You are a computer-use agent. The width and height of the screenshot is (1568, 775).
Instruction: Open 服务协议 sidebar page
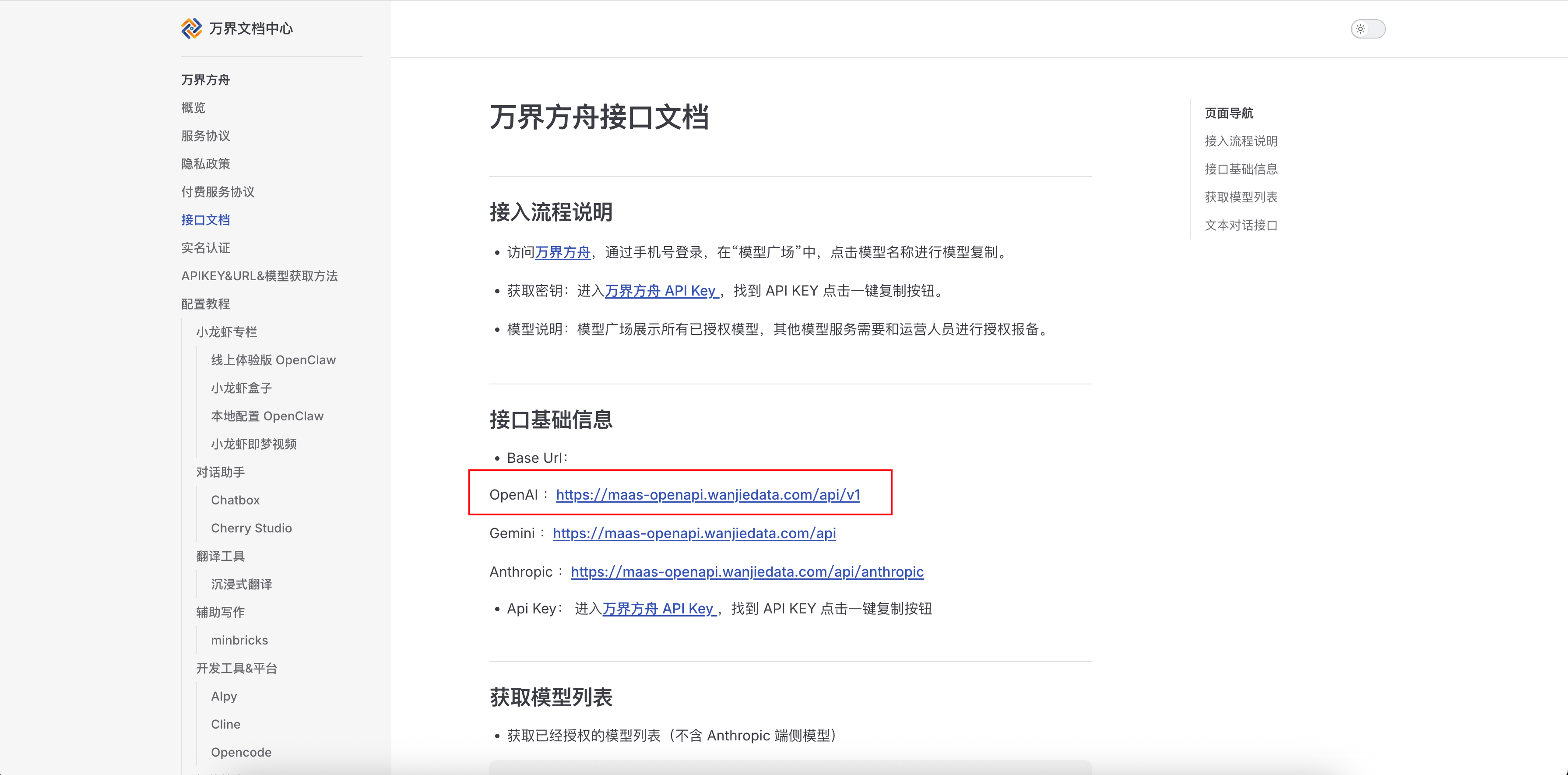point(205,136)
